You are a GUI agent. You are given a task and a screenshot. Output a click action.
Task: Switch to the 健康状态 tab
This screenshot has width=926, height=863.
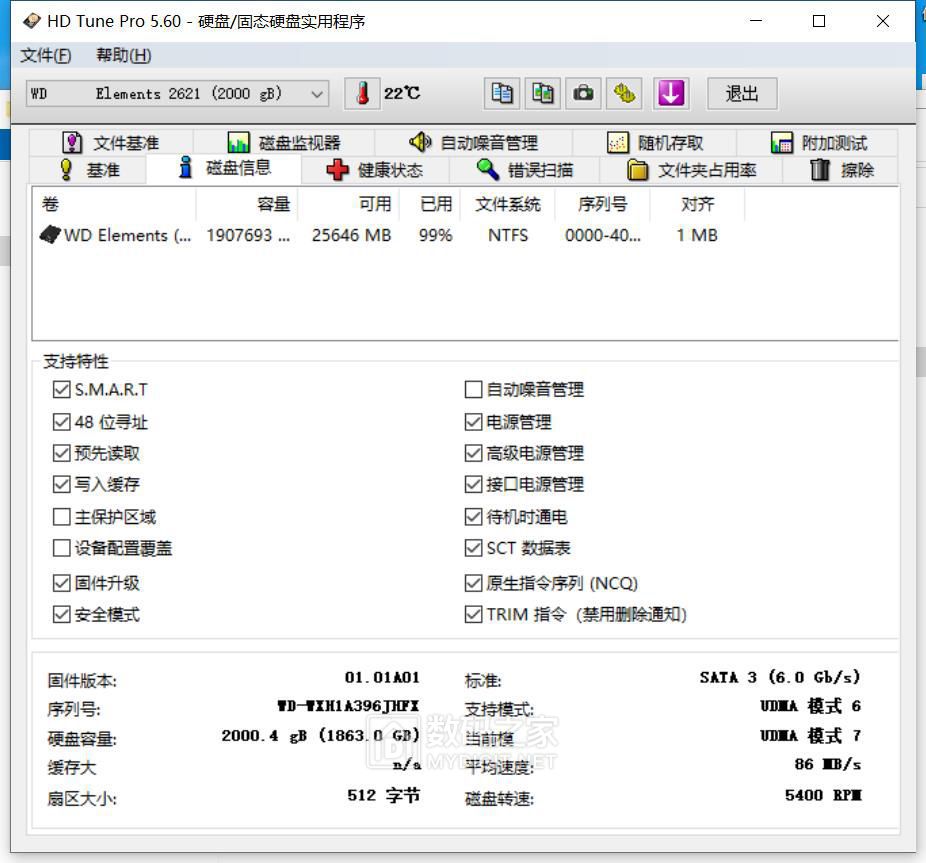(x=375, y=170)
